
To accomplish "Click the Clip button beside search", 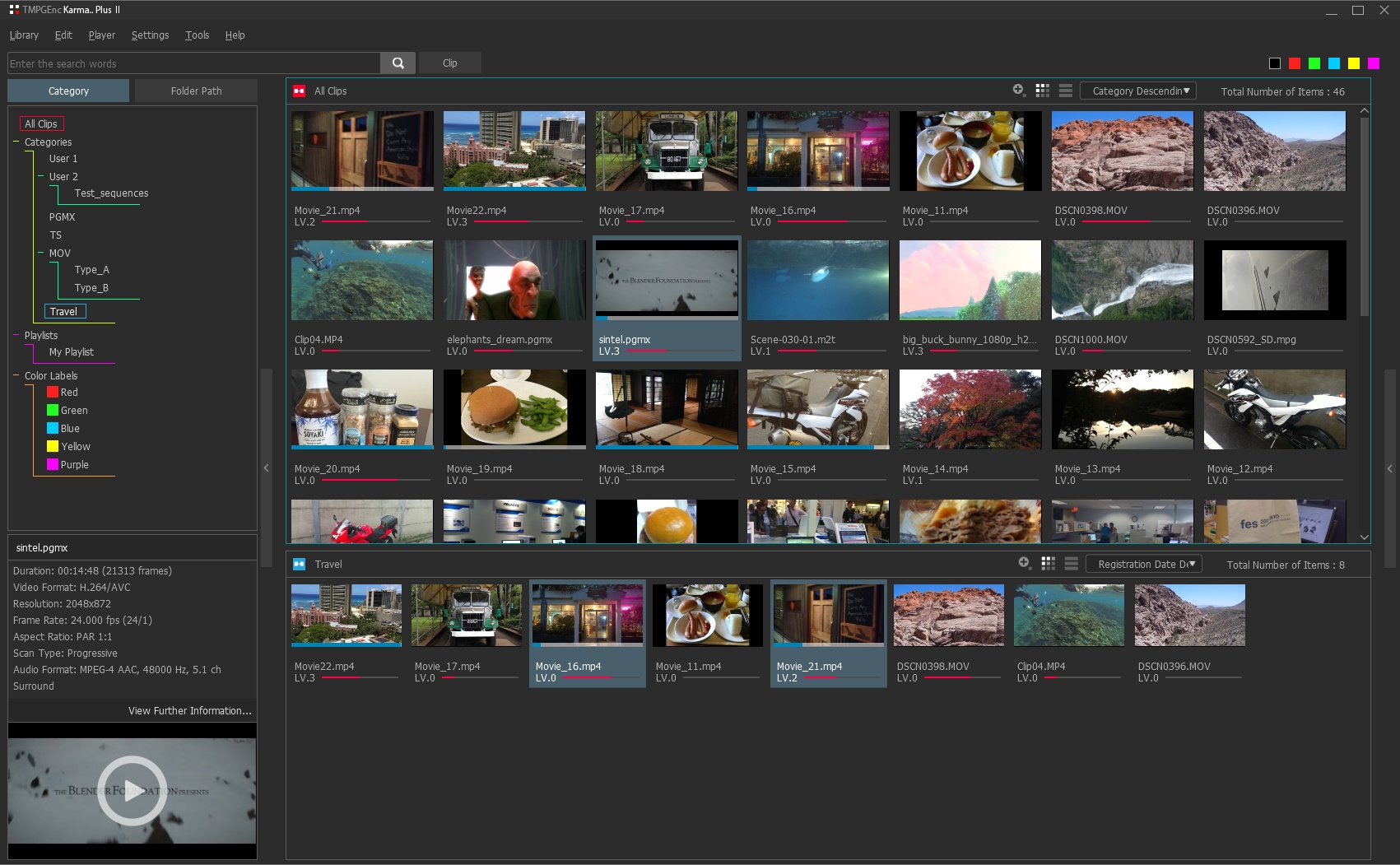I will pos(449,63).
